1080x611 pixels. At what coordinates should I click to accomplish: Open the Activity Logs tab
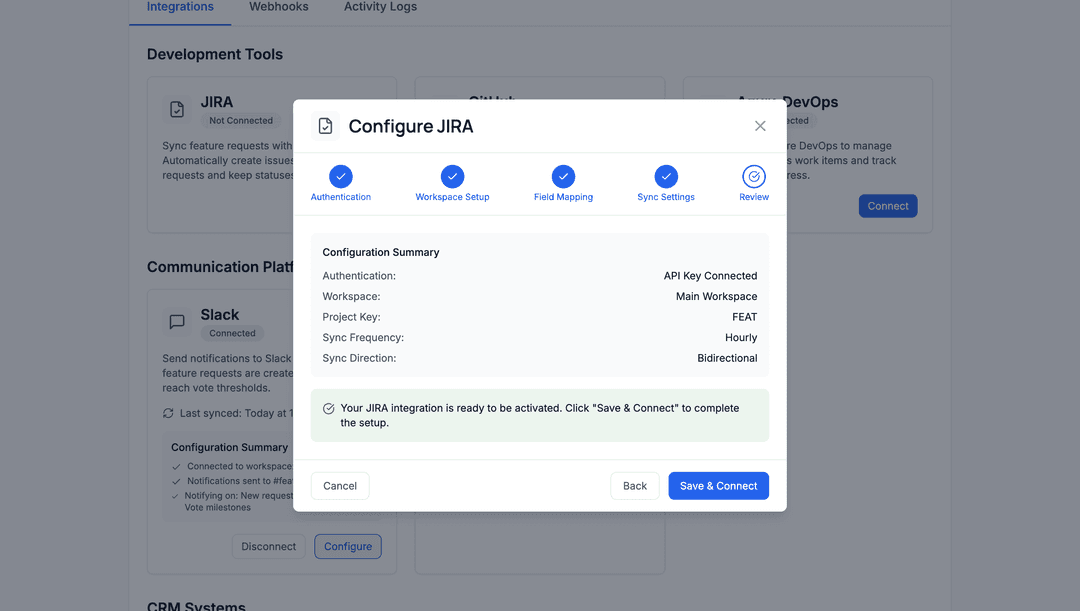(x=380, y=6)
